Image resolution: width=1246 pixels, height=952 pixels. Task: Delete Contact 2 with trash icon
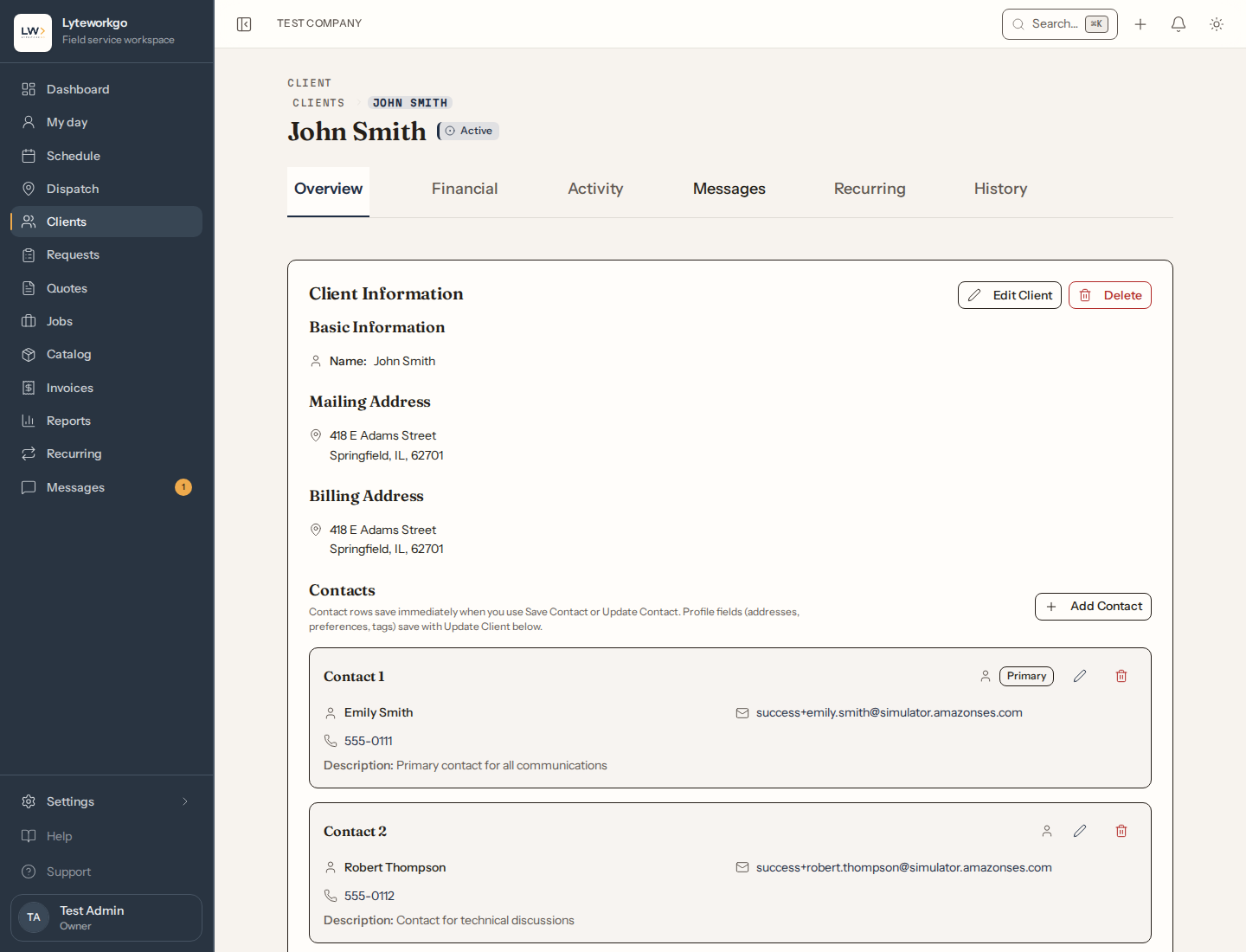point(1121,831)
